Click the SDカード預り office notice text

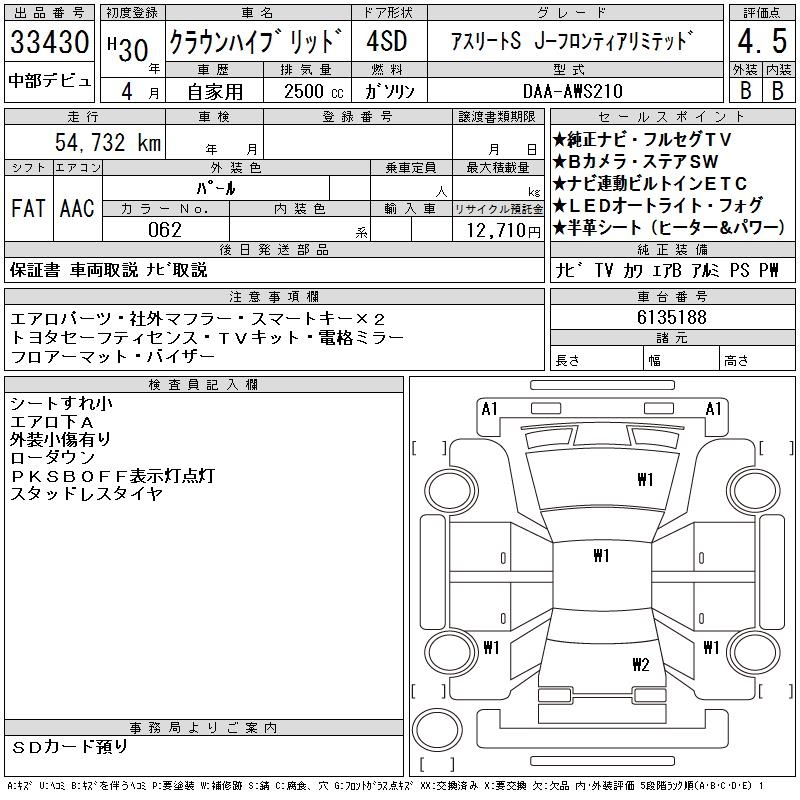[x=71, y=747]
